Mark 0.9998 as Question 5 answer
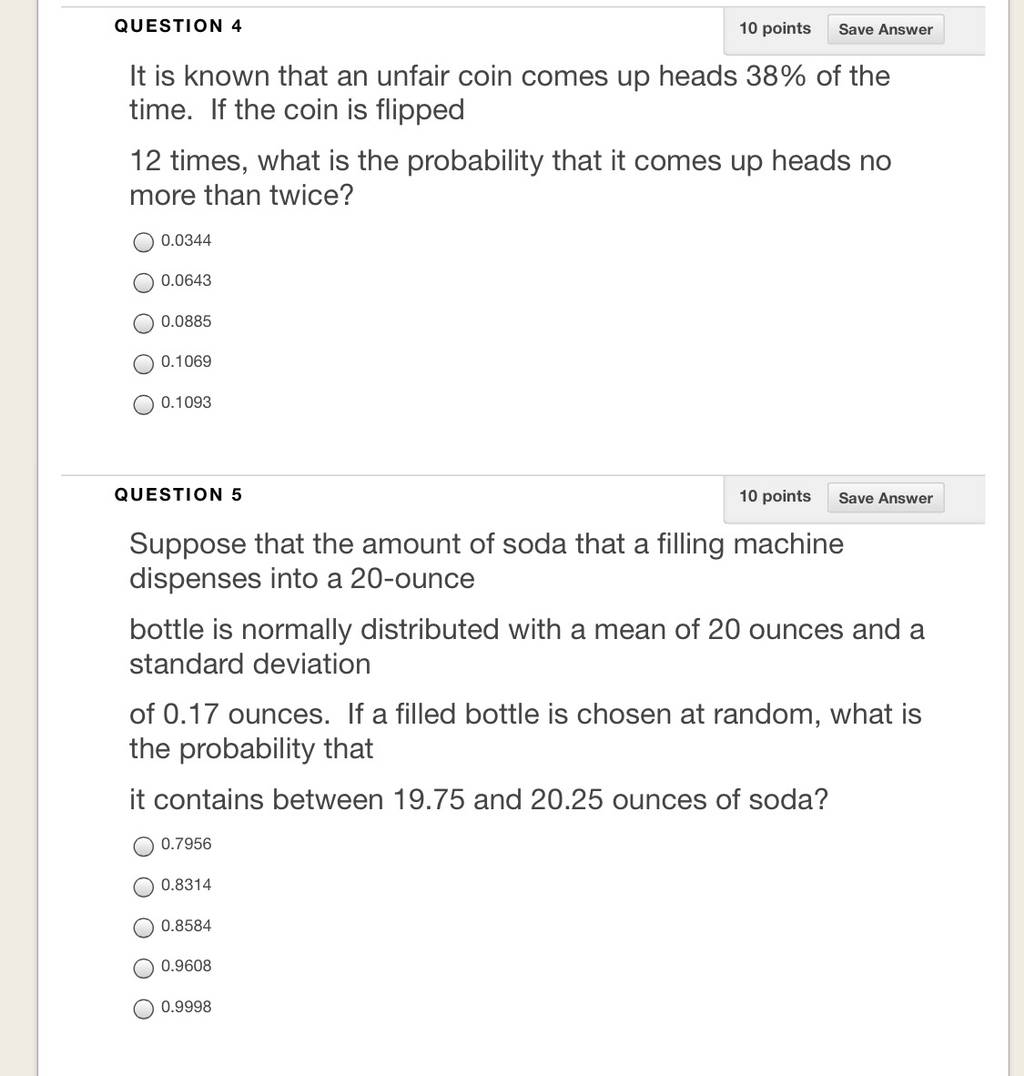 (143, 1008)
